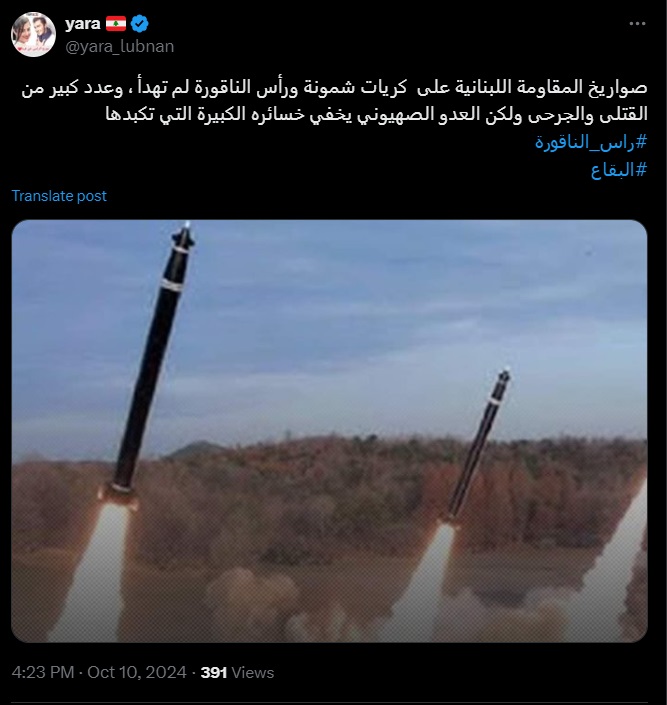Open the #راس_الناقورة hashtag
This screenshot has width=667, height=705.
[x=591, y=142]
